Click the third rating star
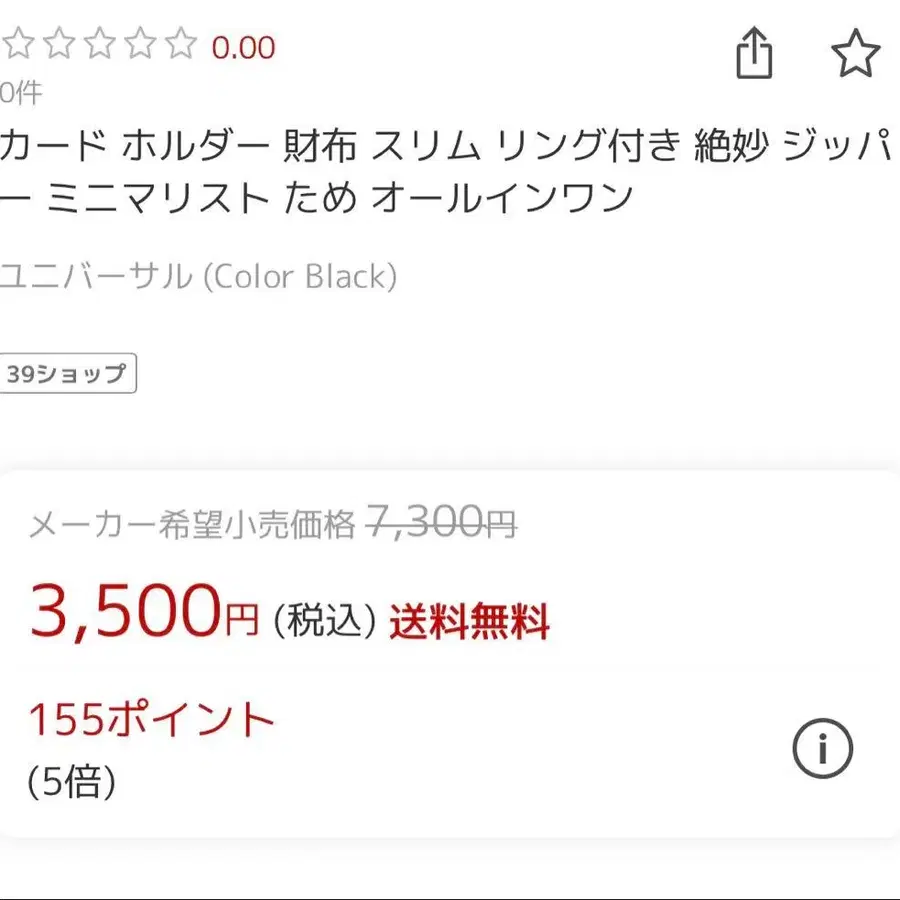900x900 pixels. pyautogui.click(x=99, y=44)
